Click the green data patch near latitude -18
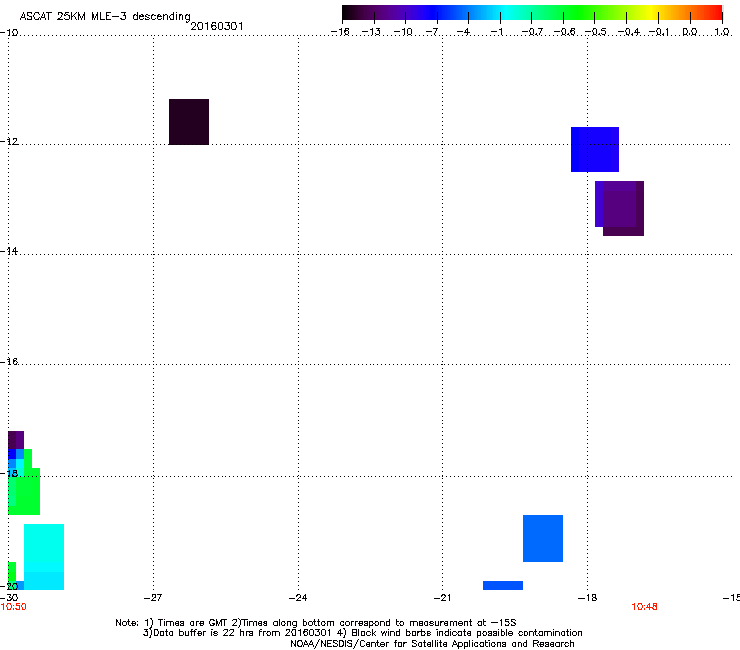This screenshot has height=650, width=740. [x=26, y=489]
